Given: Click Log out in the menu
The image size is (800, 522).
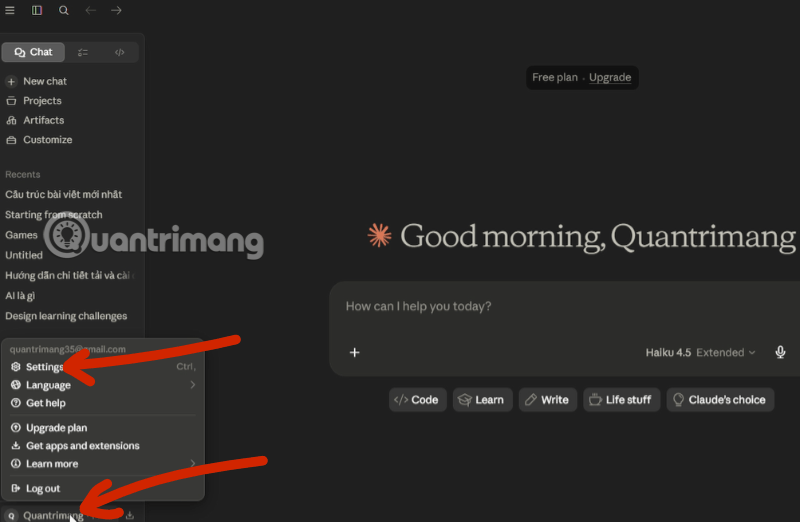Looking at the screenshot, I should (103, 488).
